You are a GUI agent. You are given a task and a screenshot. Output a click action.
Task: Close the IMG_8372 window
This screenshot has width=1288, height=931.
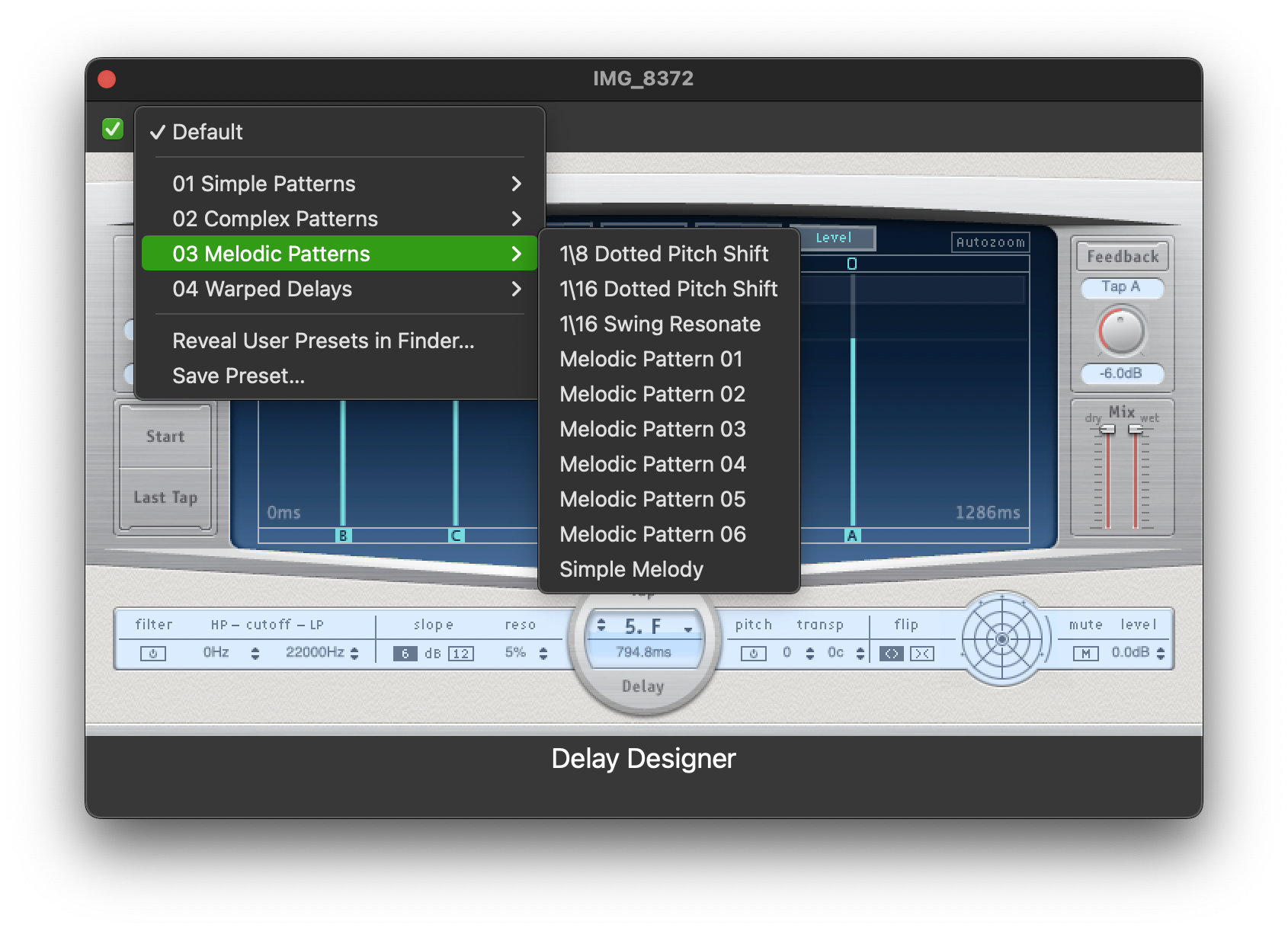(107, 79)
